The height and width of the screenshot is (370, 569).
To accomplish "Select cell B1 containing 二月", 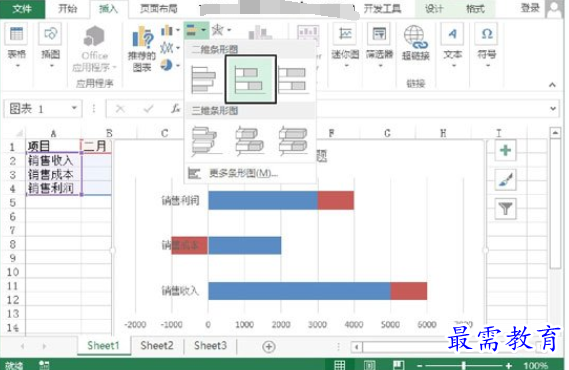I will coord(96,146).
